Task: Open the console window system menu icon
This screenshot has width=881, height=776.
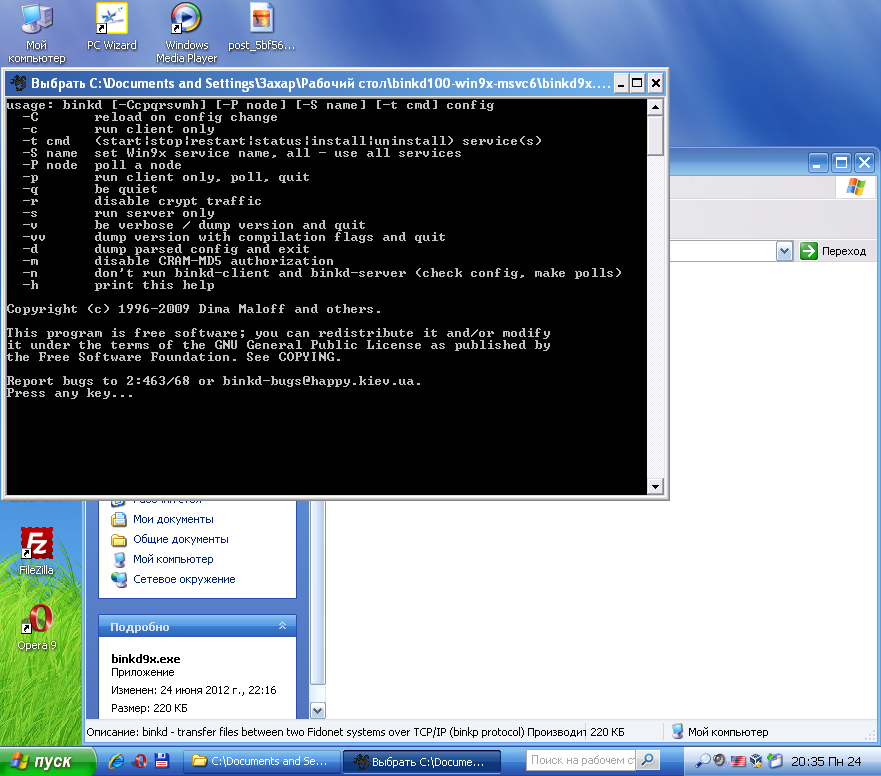Action: pyautogui.click(x=19, y=83)
